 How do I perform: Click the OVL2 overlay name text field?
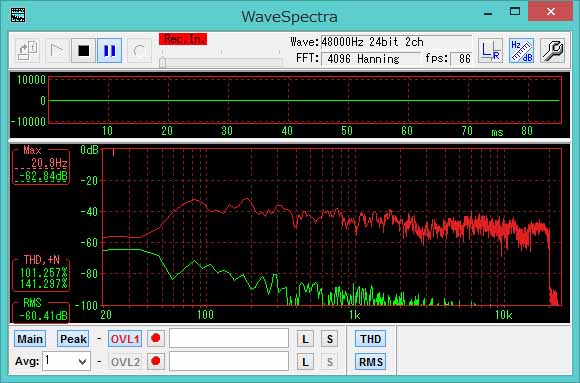pyautogui.click(x=229, y=361)
